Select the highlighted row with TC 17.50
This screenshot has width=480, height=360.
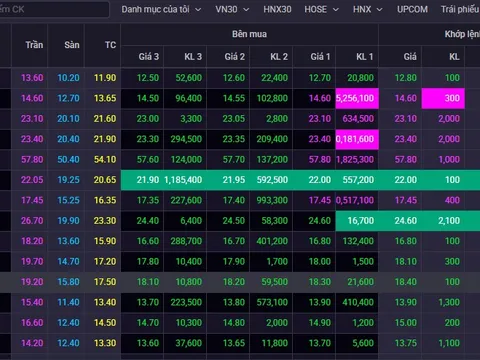[240, 282]
